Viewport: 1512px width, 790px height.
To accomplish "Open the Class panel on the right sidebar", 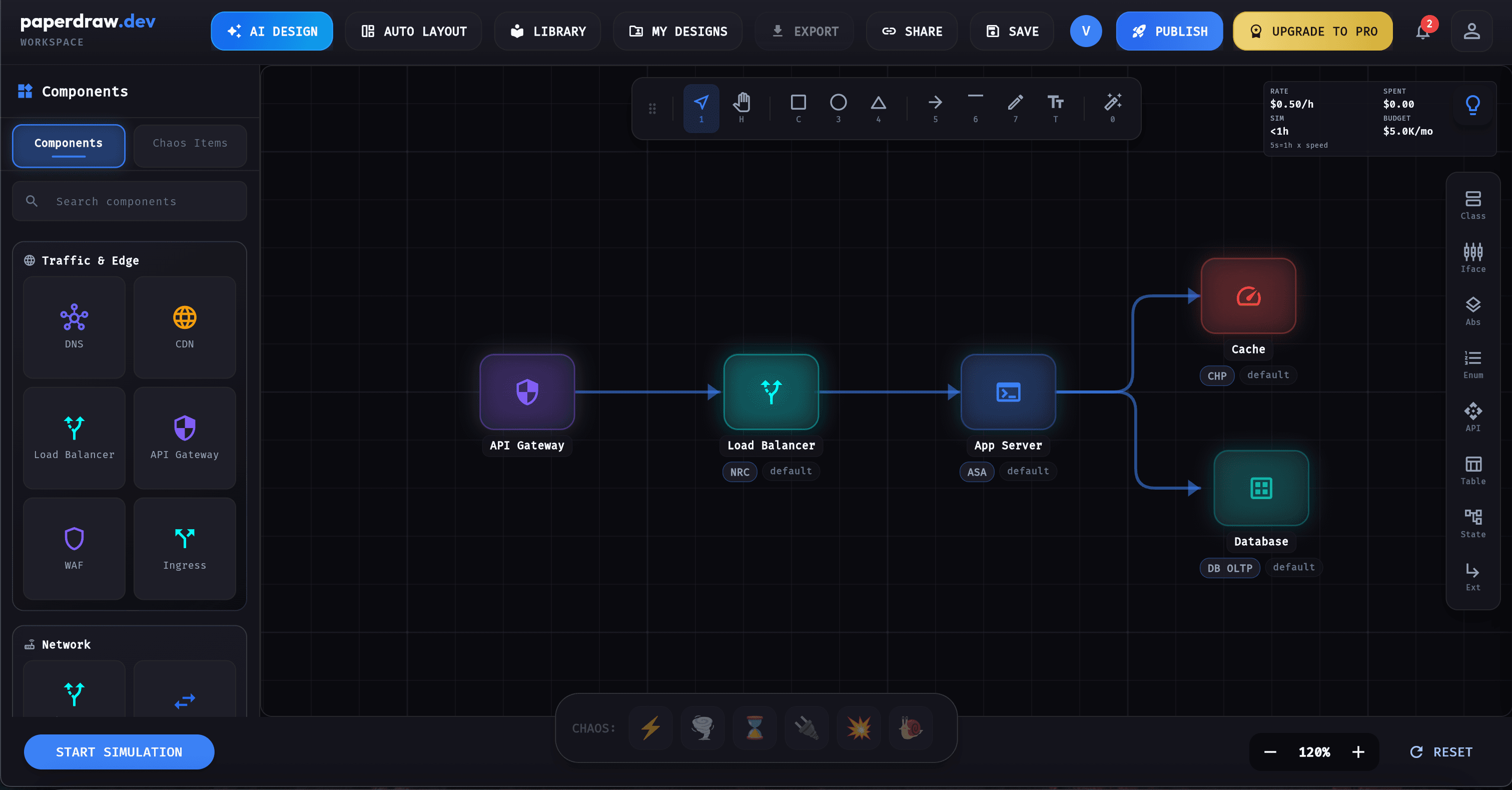I will [1472, 203].
